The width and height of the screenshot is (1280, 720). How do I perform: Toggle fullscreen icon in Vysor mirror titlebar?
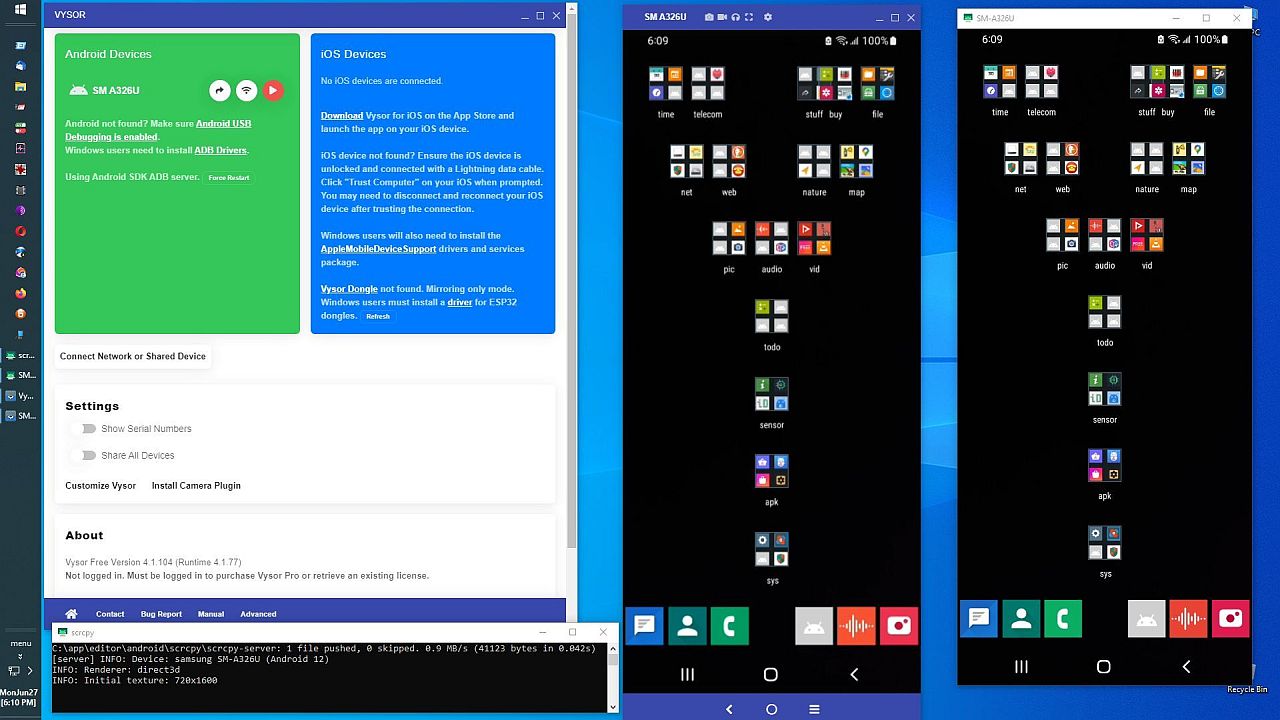pyautogui.click(x=749, y=17)
